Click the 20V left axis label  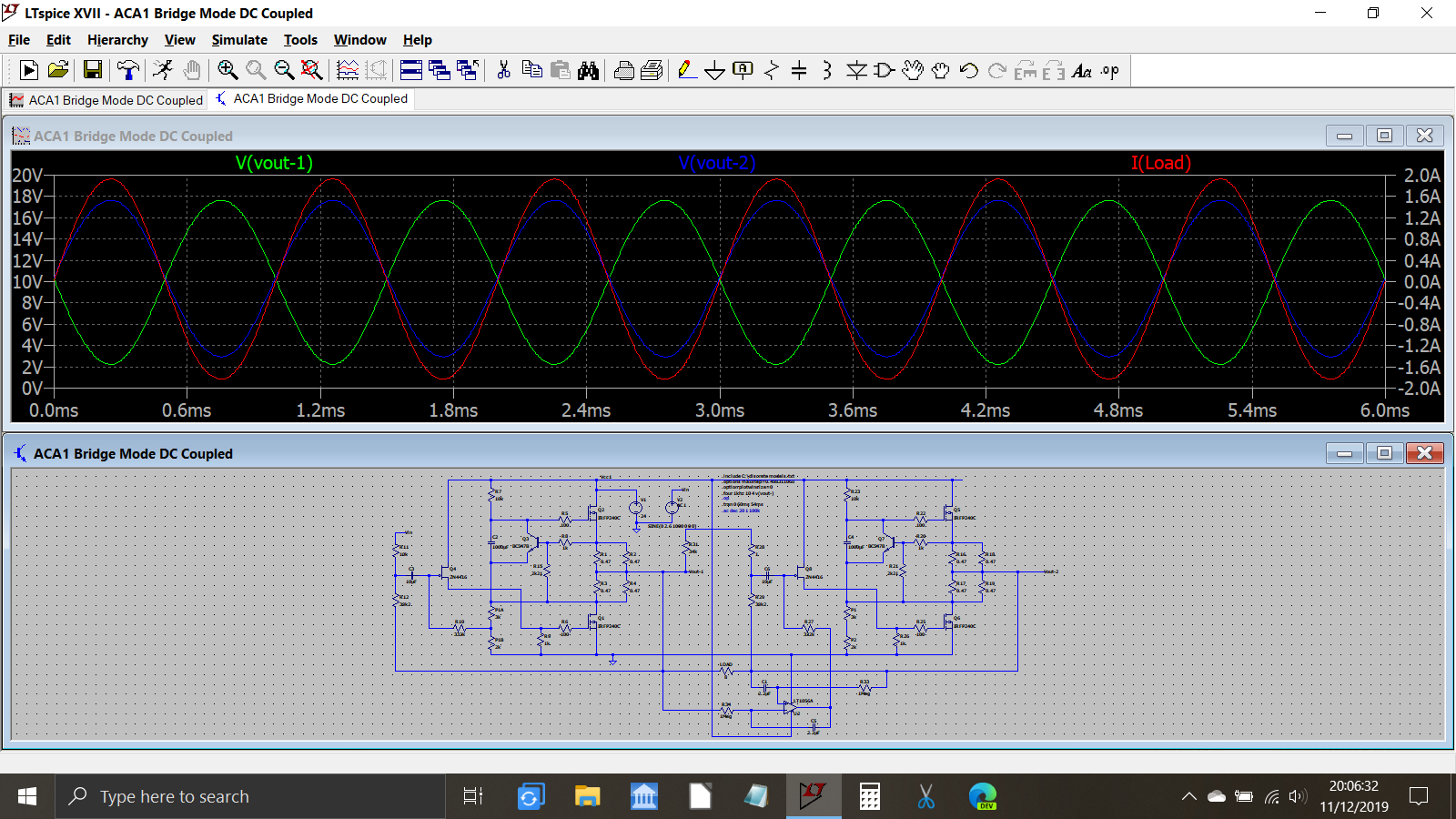point(26,176)
